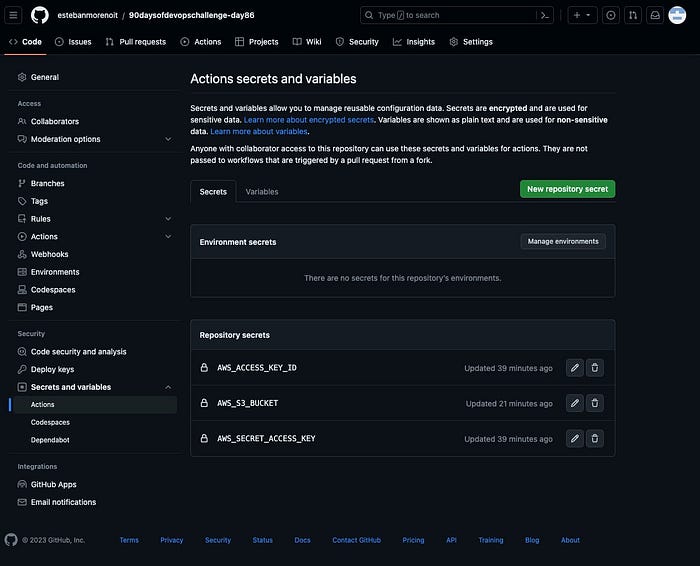Open the issues icon in the header
The image size is (700, 566).
tap(610, 15)
